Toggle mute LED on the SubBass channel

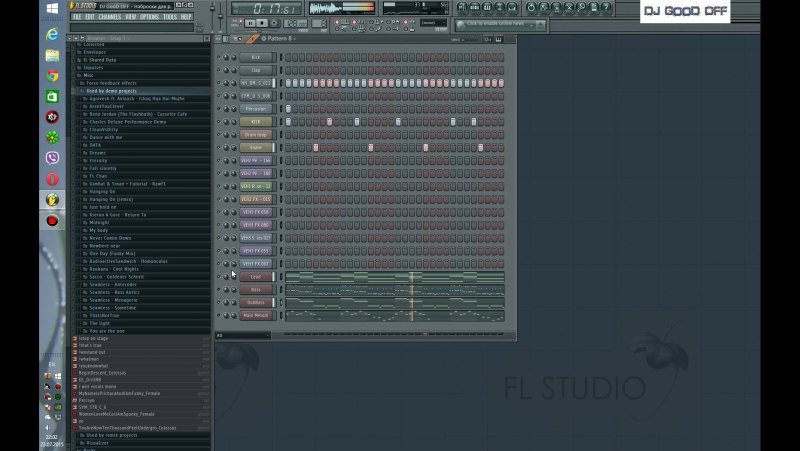(219, 303)
